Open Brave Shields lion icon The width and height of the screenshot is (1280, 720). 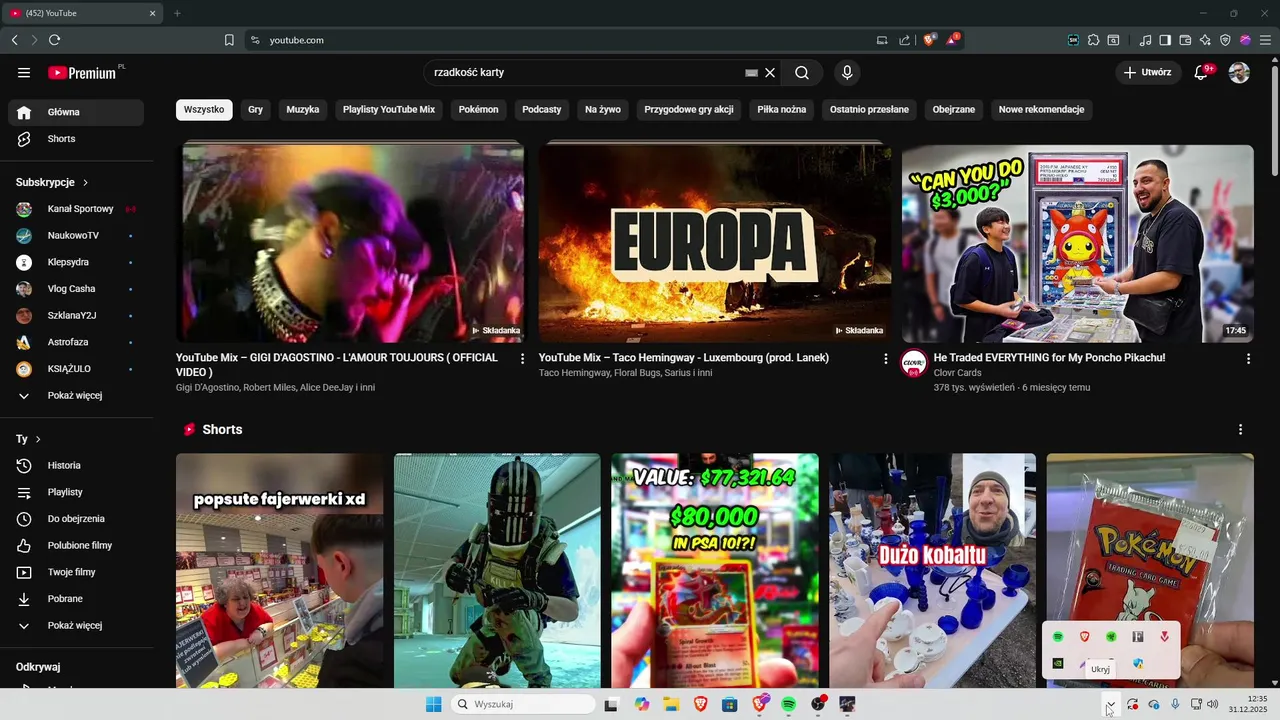(x=929, y=40)
